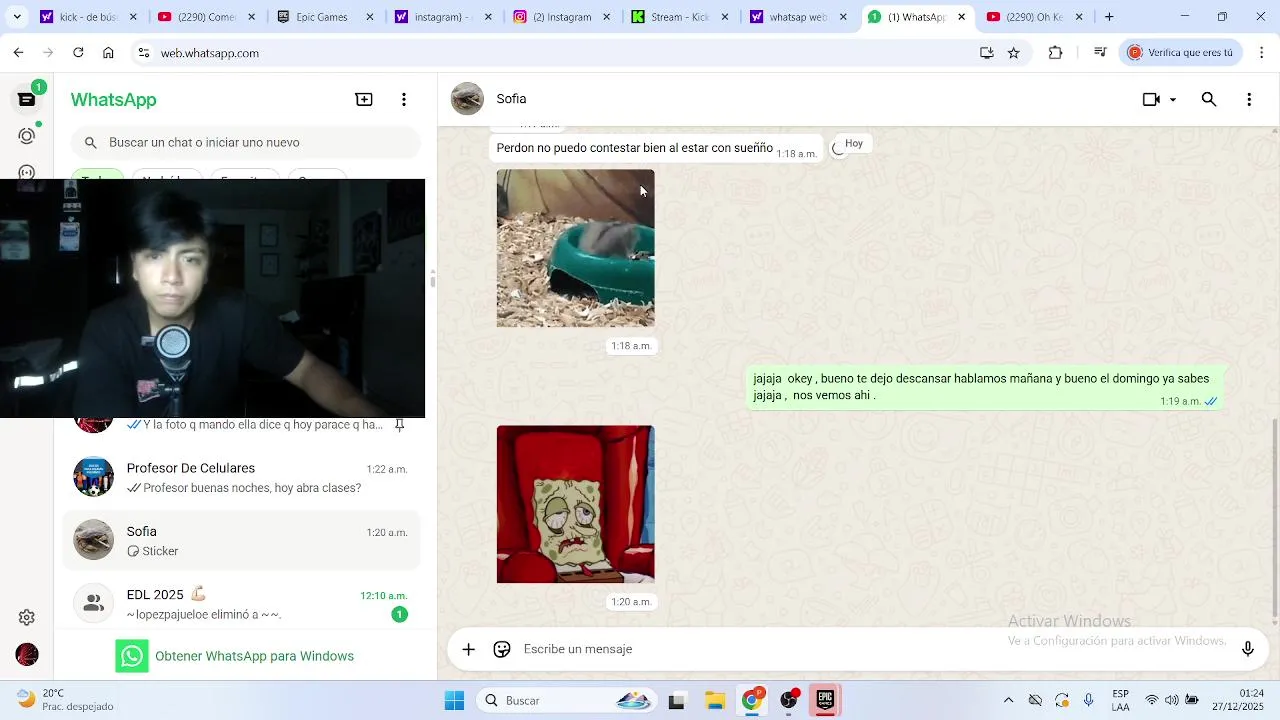Go back in browser
1280x720 pixels.
click(18, 53)
